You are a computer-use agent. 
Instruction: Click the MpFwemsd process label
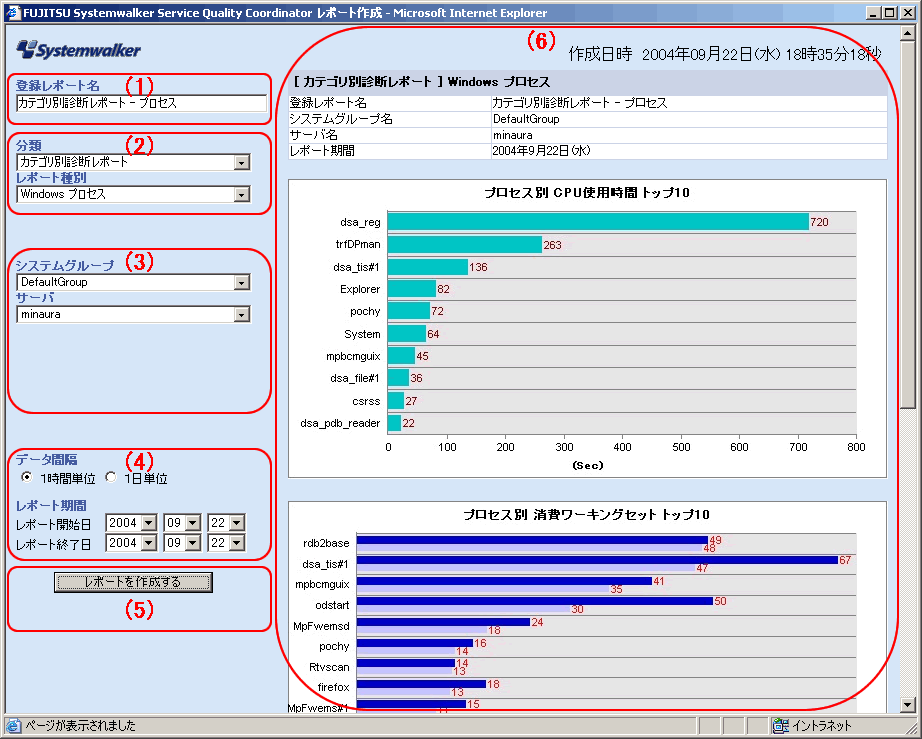[321, 626]
